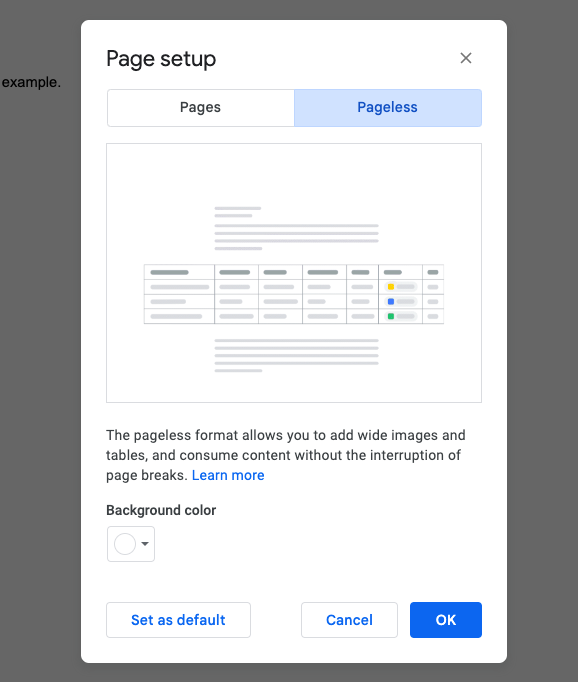Click the text lines below the preview table
Screen dimensions: 578x682
(x=296, y=355)
